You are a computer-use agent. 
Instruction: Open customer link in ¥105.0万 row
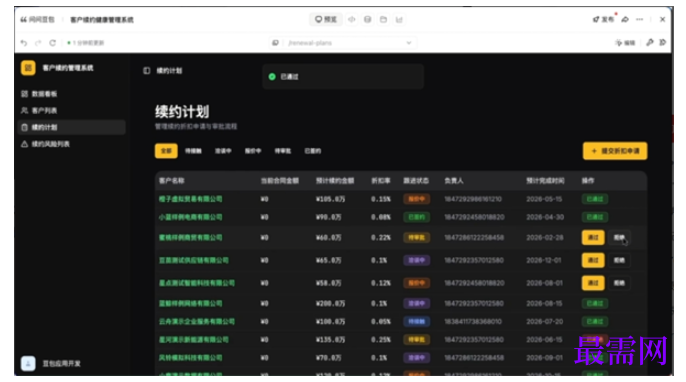tap(190, 199)
